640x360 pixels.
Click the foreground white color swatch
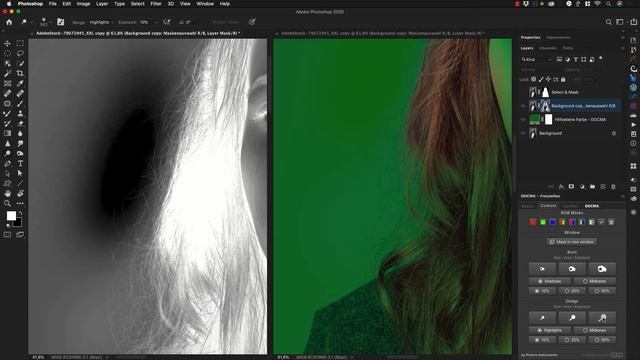pos(11,216)
